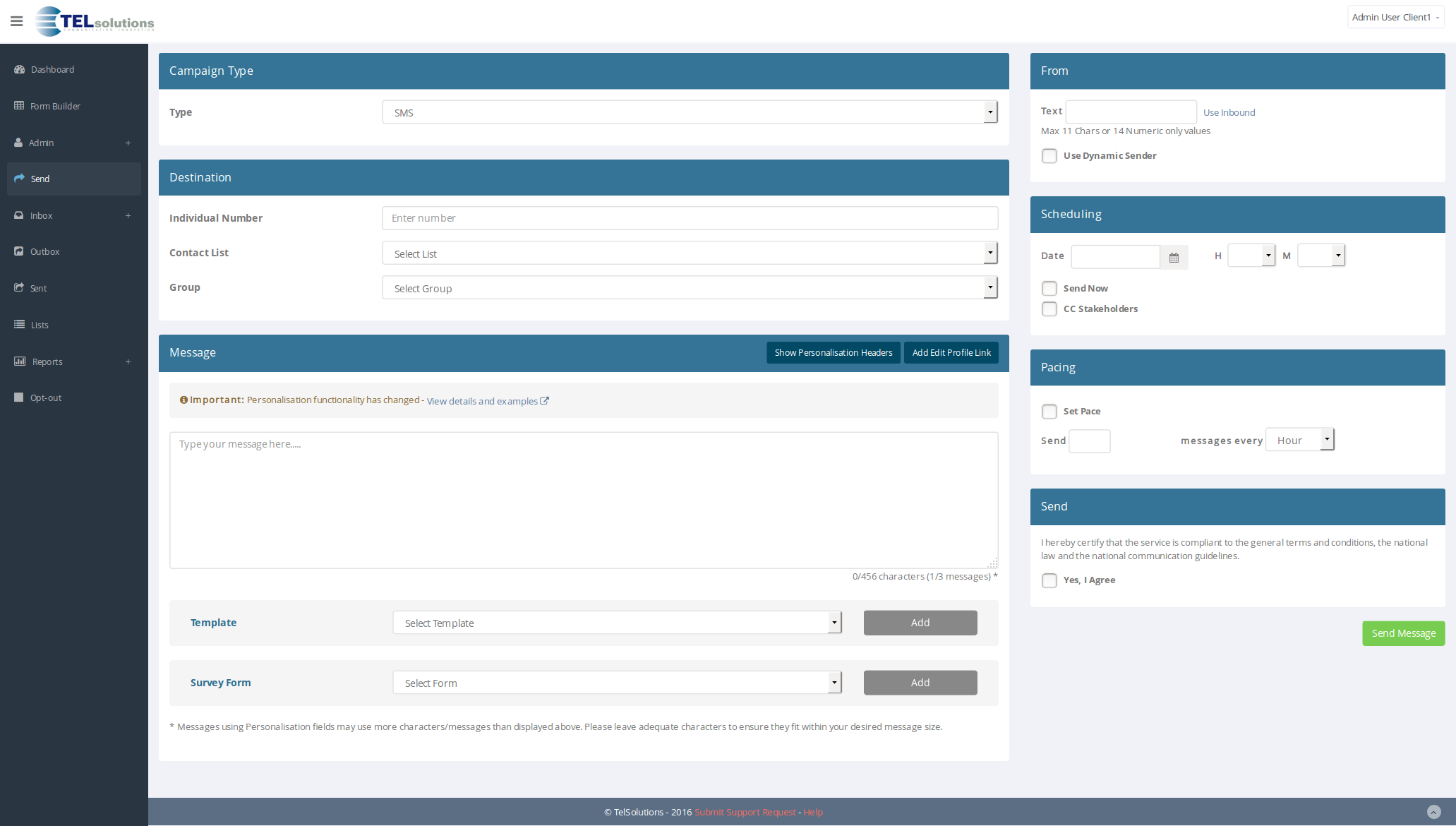
Task: Click the hamburger menu icon
Action: click(x=17, y=21)
